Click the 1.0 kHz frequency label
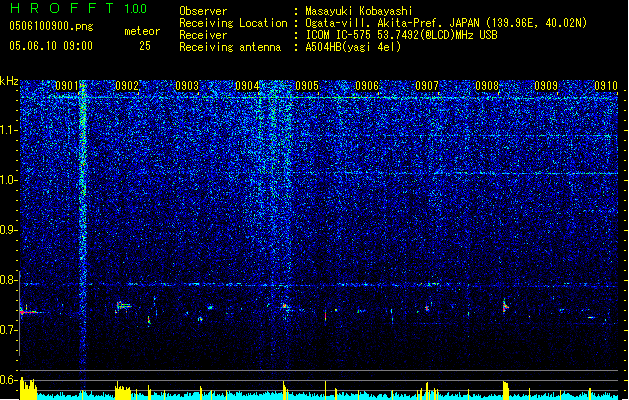The height and width of the screenshot is (400, 629). pyautogui.click(x=9, y=180)
